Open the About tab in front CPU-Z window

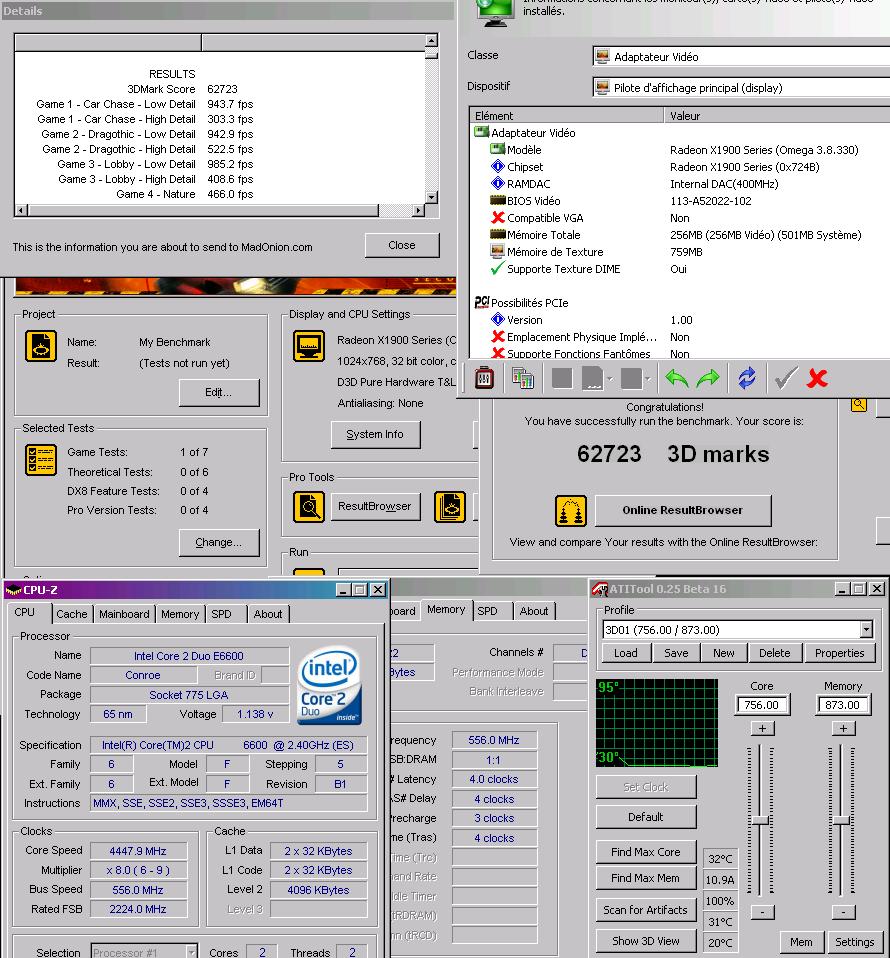coord(268,614)
